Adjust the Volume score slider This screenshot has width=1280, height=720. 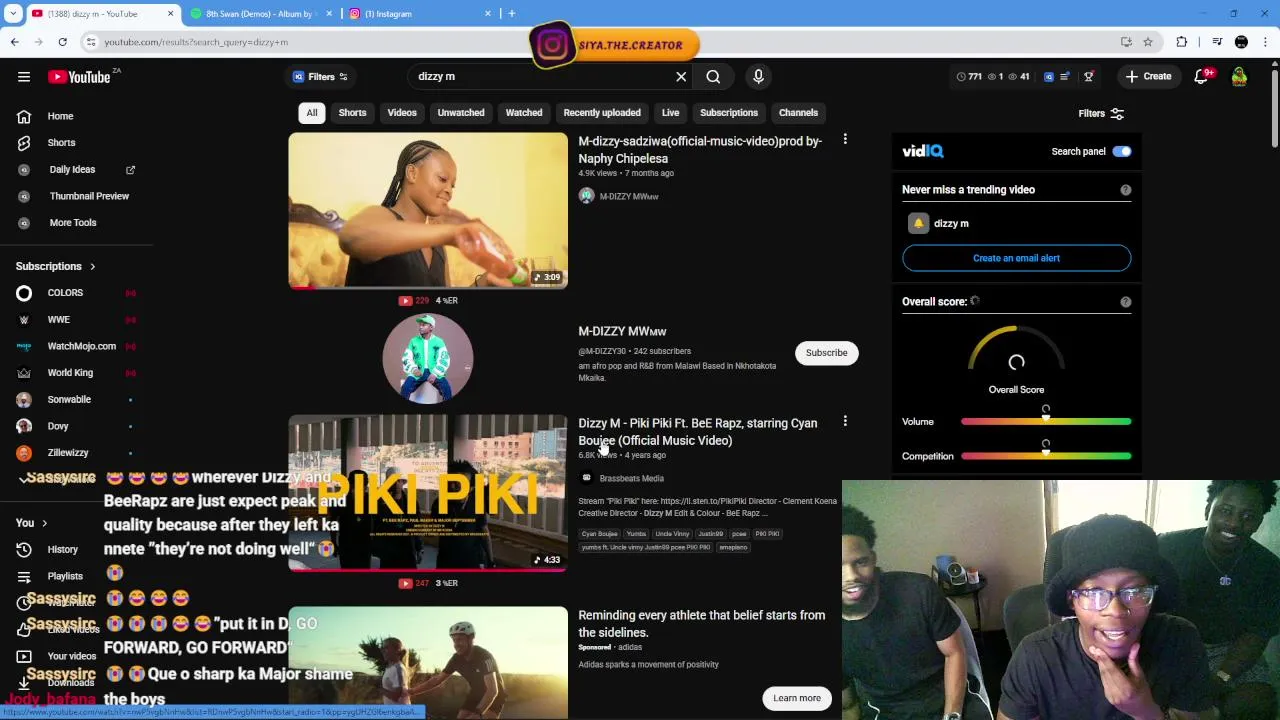pos(1046,421)
